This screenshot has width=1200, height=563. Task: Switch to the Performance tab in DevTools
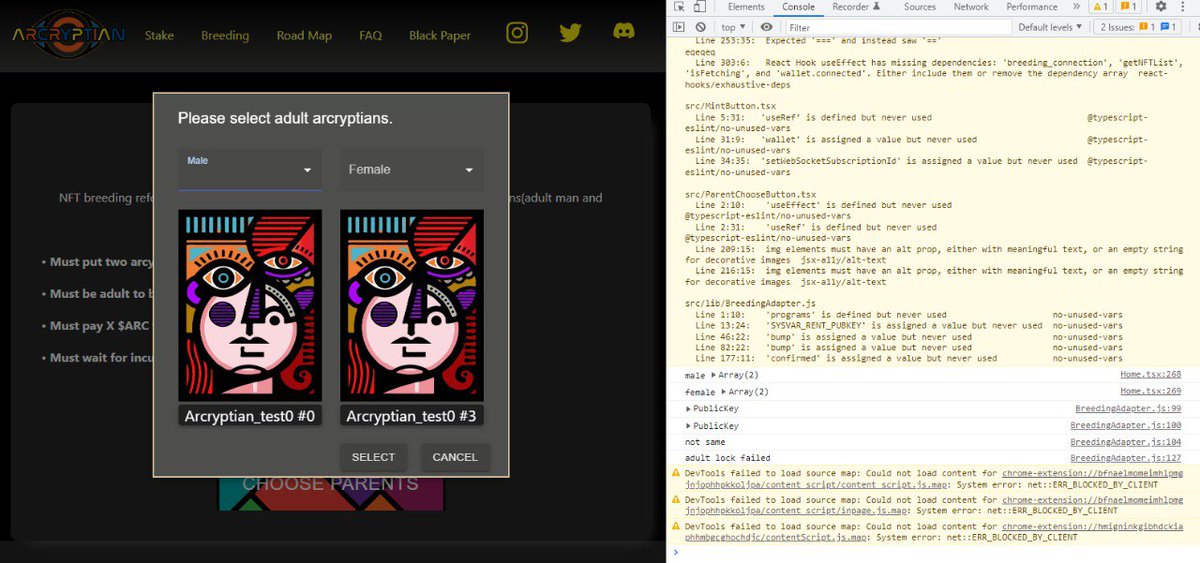[1032, 7]
